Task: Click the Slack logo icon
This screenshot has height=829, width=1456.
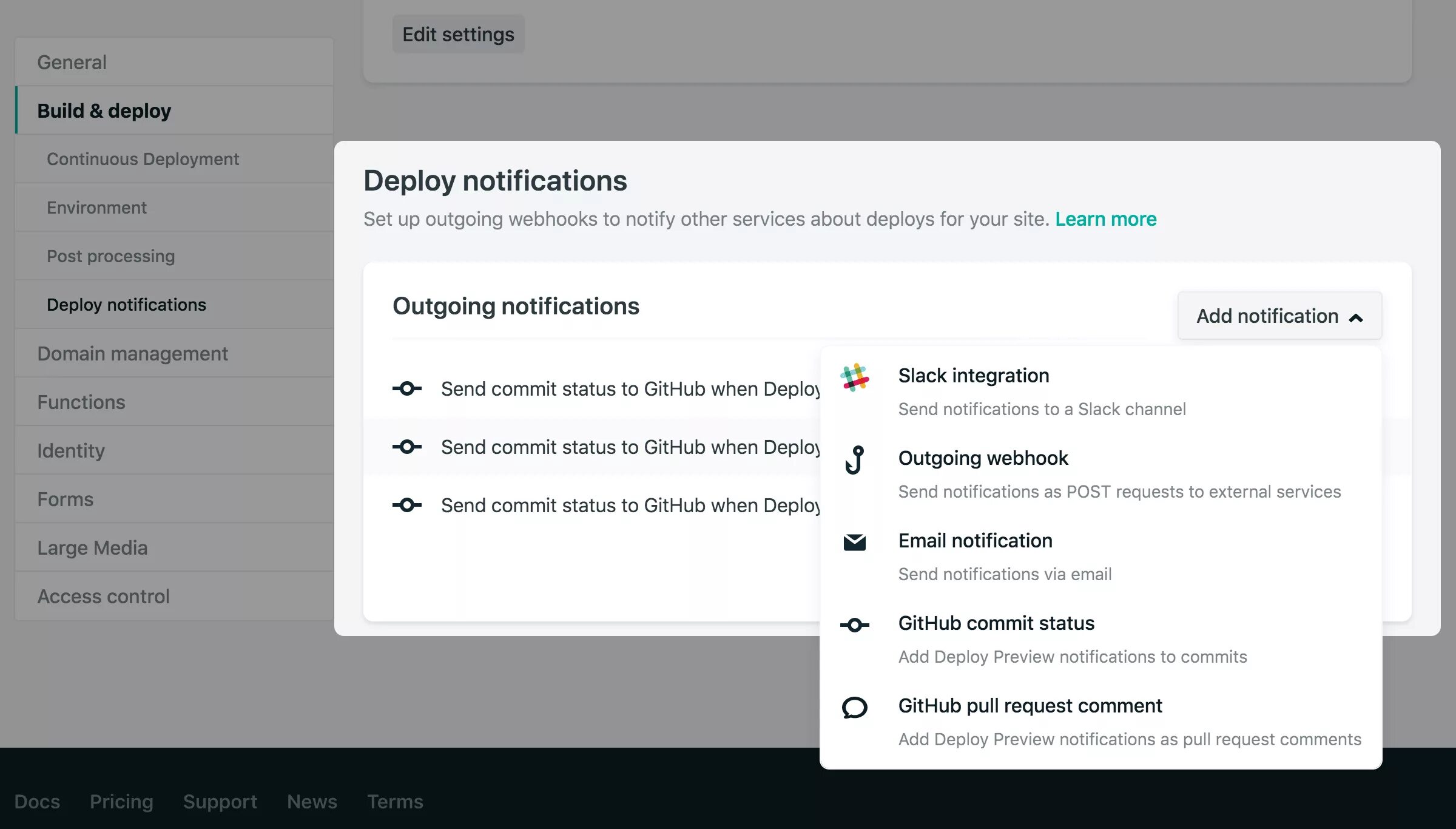Action: (854, 377)
